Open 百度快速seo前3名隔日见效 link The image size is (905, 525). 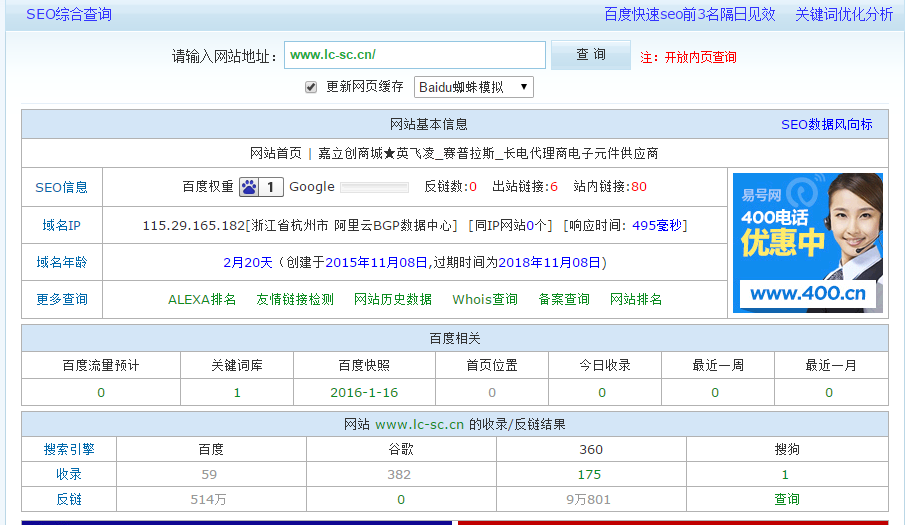689,14
